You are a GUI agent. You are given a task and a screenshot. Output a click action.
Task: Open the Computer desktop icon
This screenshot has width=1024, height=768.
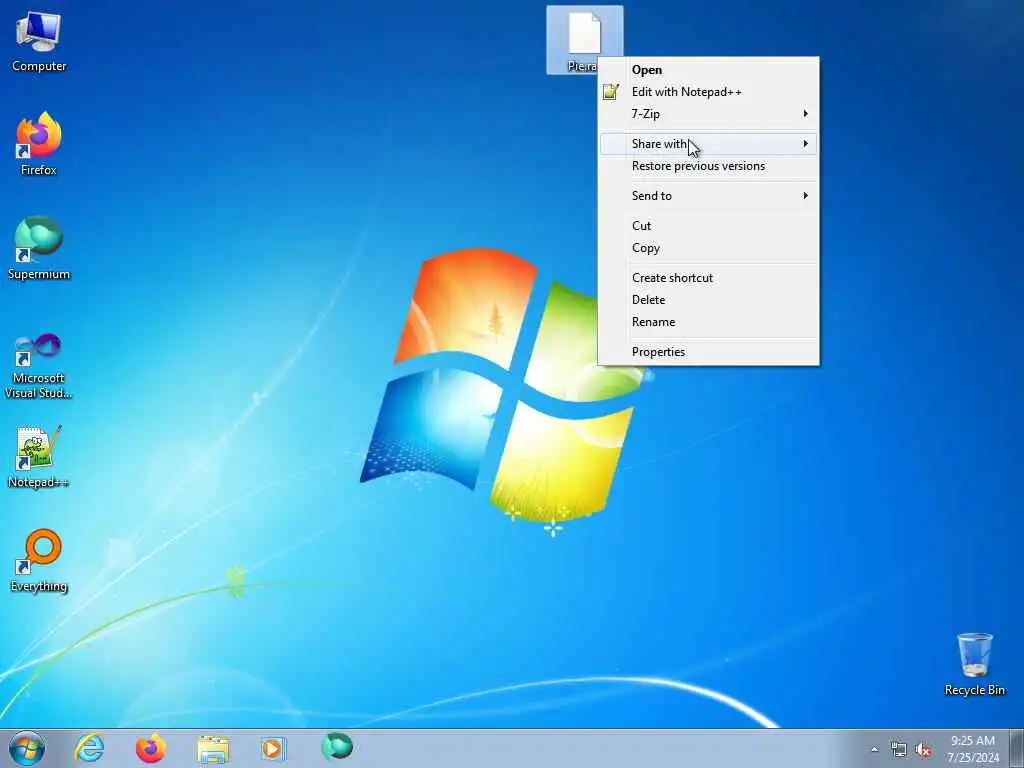[39, 40]
